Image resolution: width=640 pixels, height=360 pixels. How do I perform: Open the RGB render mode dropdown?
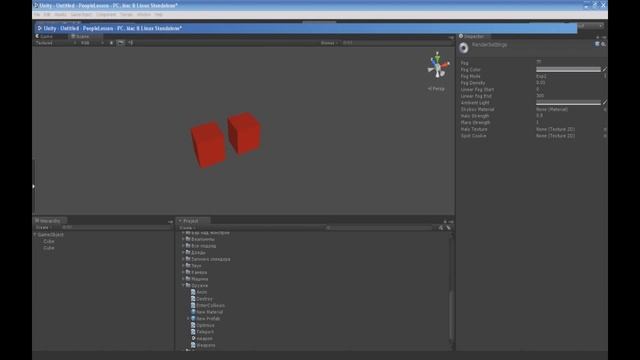[x=92, y=43]
